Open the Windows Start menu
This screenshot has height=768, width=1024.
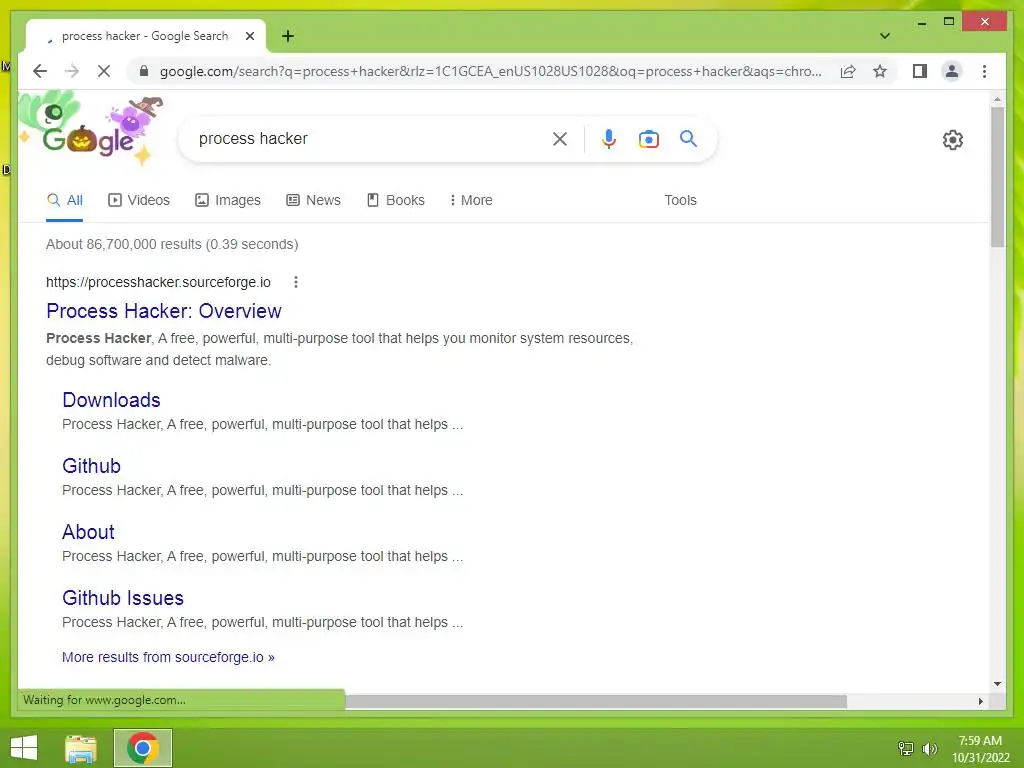click(24, 748)
